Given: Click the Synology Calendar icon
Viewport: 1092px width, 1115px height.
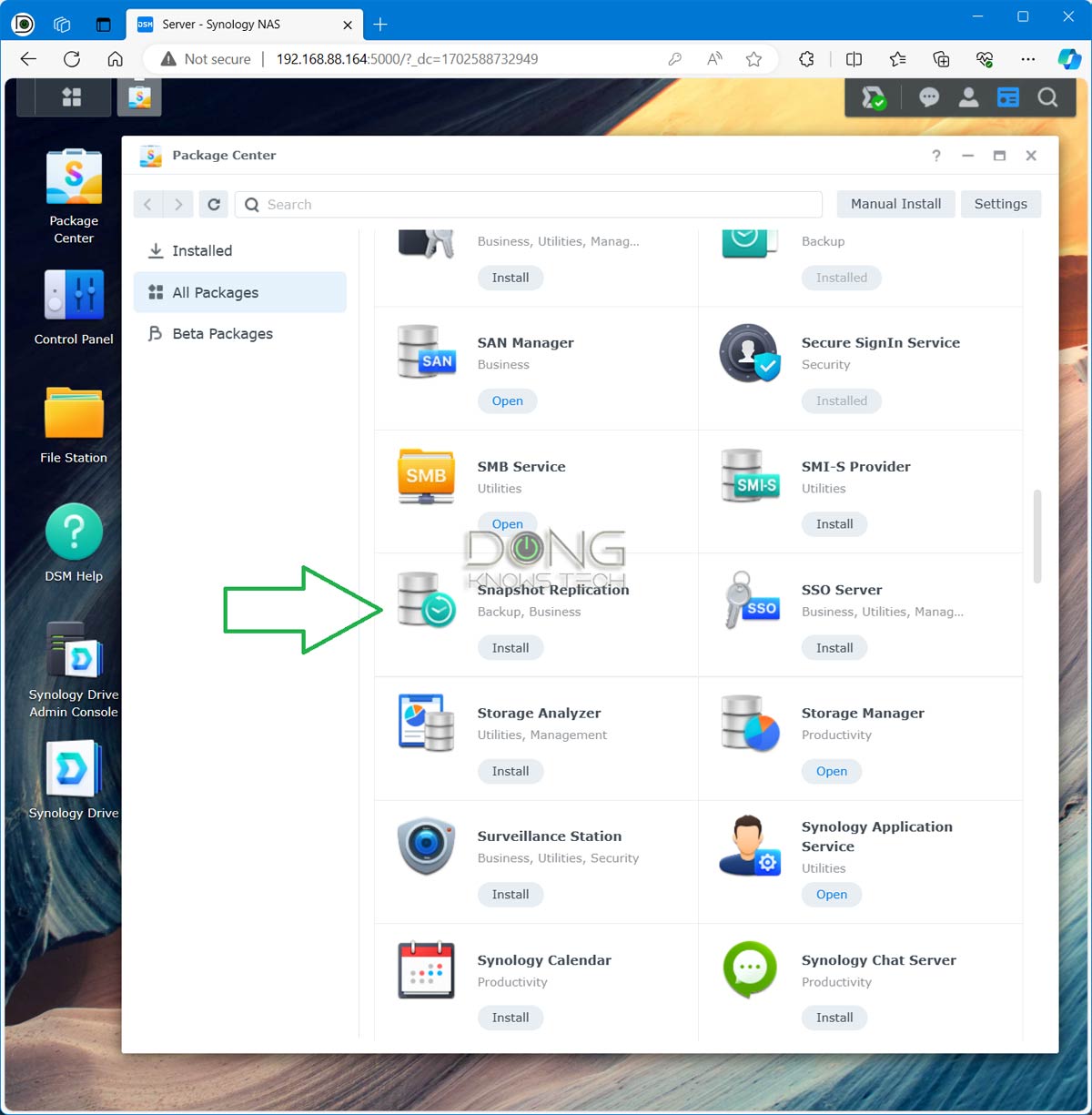Looking at the screenshot, I should tap(427, 969).
